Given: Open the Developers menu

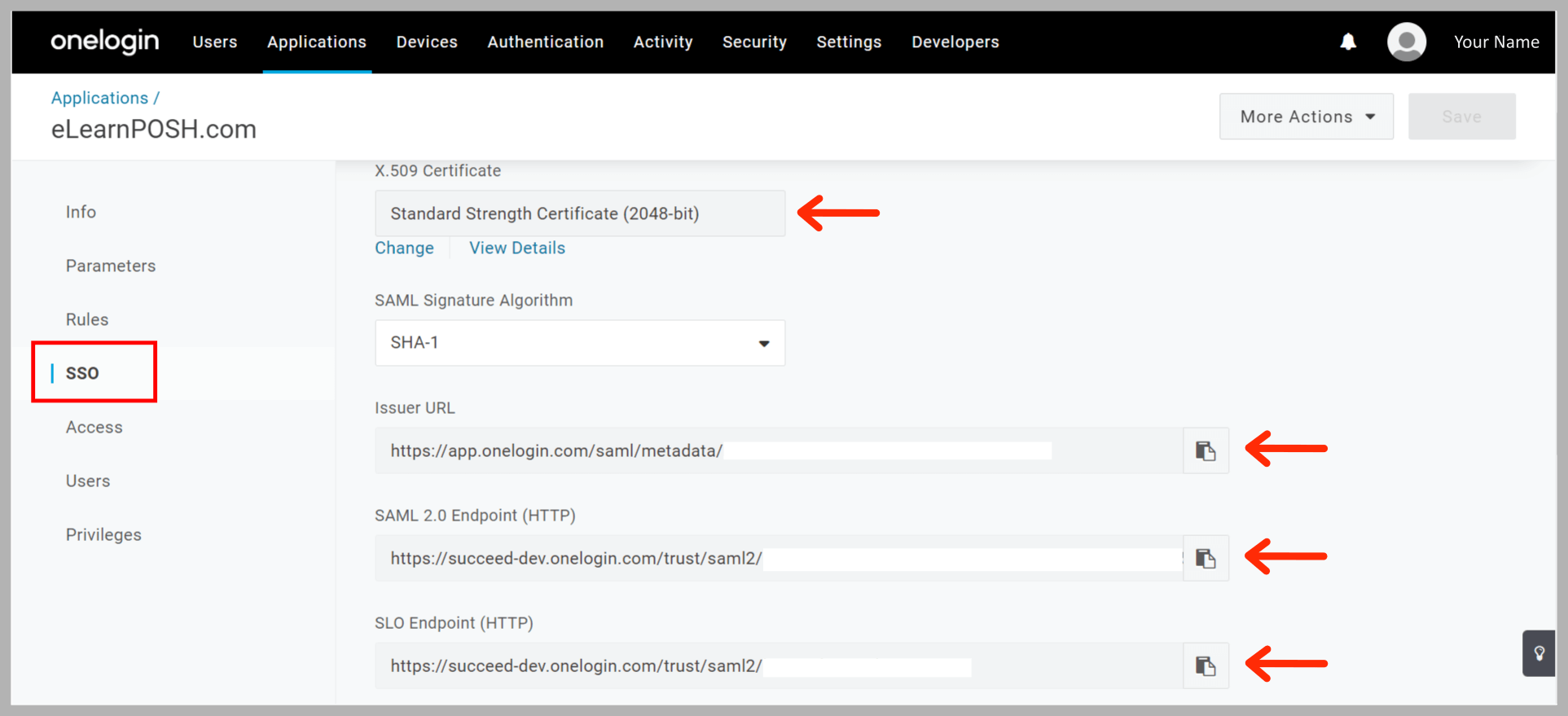Looking at the screenshot, I should tap(955, 42).
